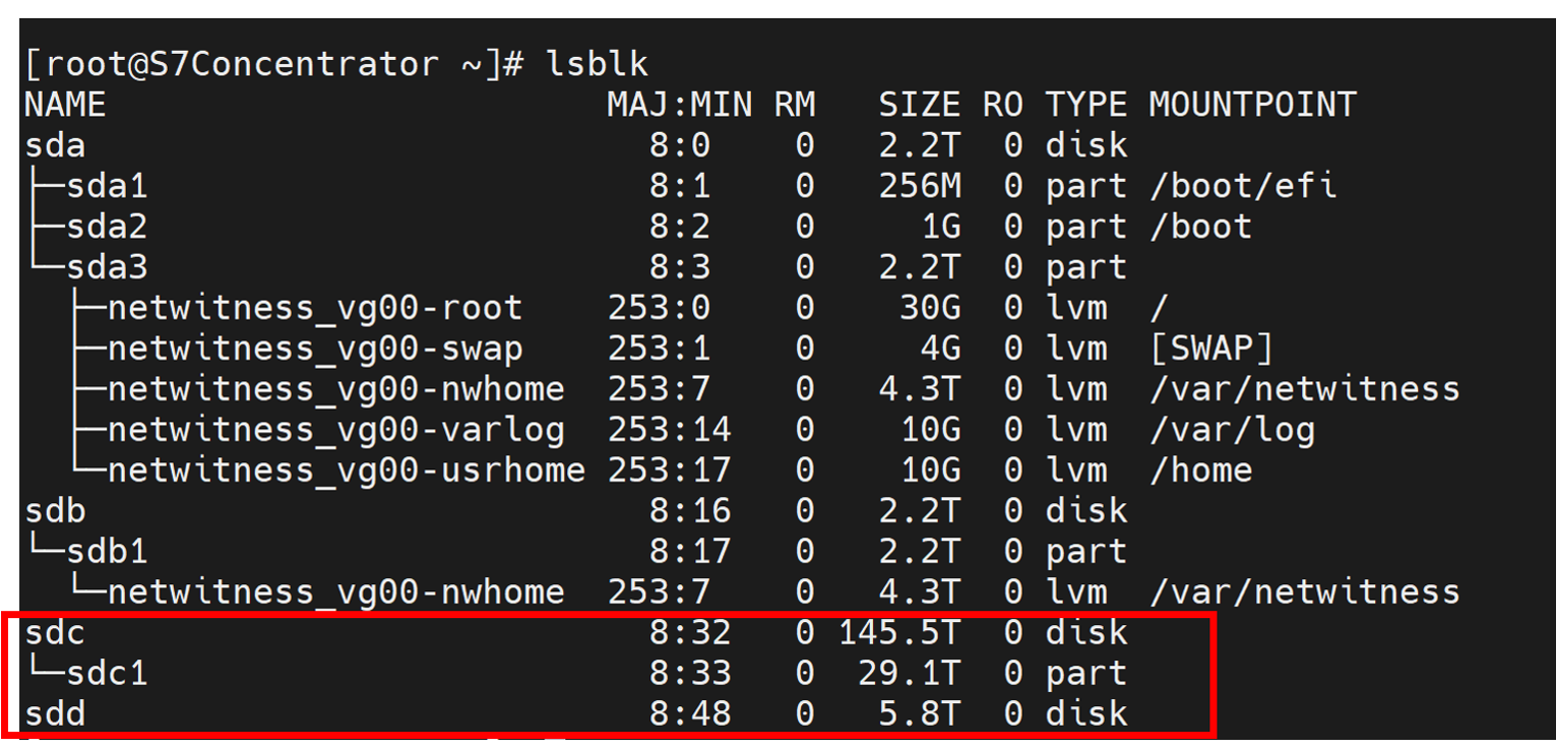Click the MAJ:MIN column header

point(679,105)
